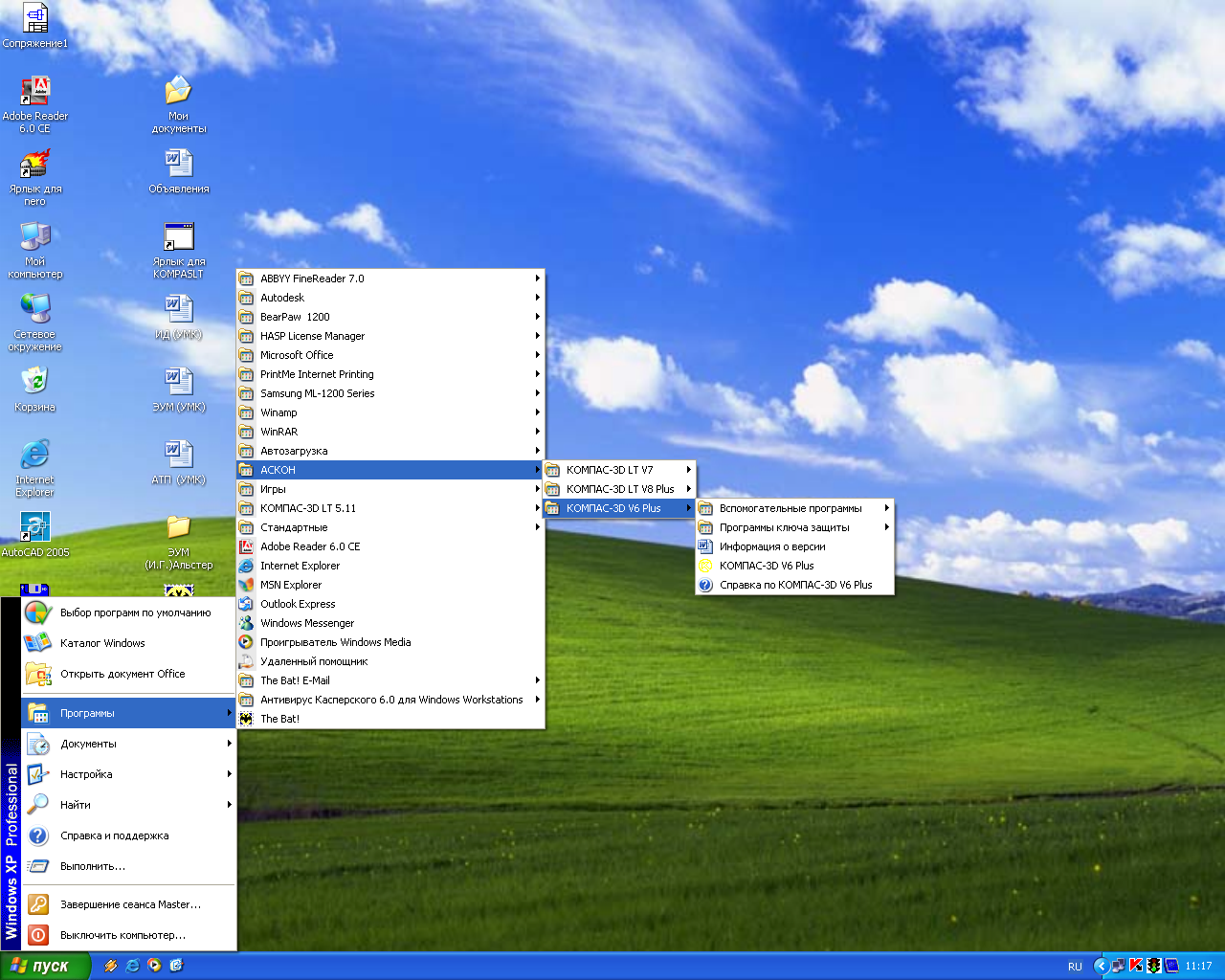This screenshot has height=980, width=1225.
Task: Select the ЭУМ (УМК) Word document
Action: pyautogui.click(x=179, y=390)
